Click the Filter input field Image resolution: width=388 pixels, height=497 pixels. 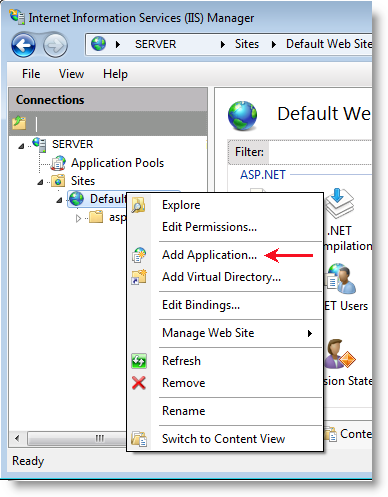pos(320,152)
